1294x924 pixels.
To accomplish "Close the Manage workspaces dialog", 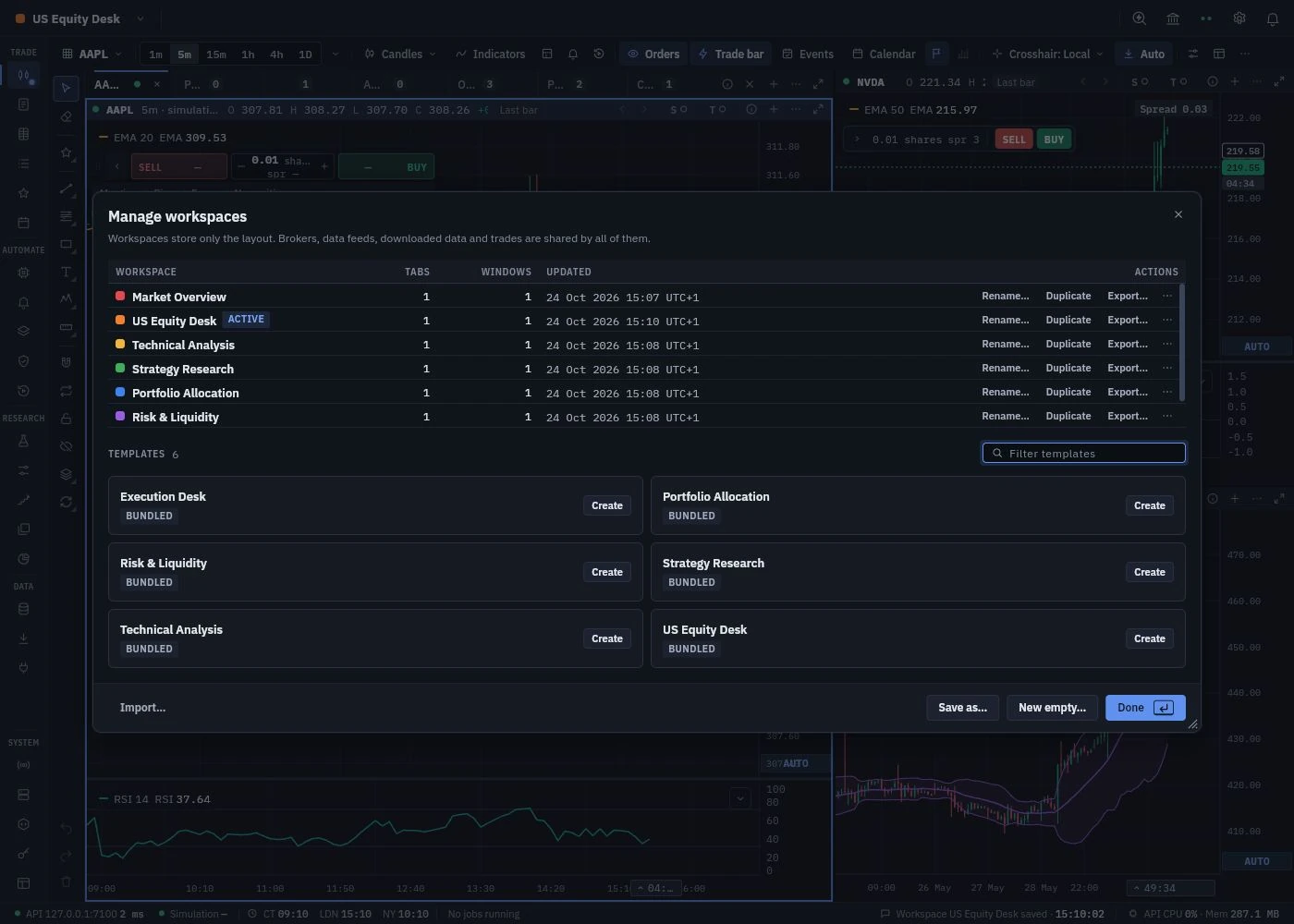I will click(1178, 214).
